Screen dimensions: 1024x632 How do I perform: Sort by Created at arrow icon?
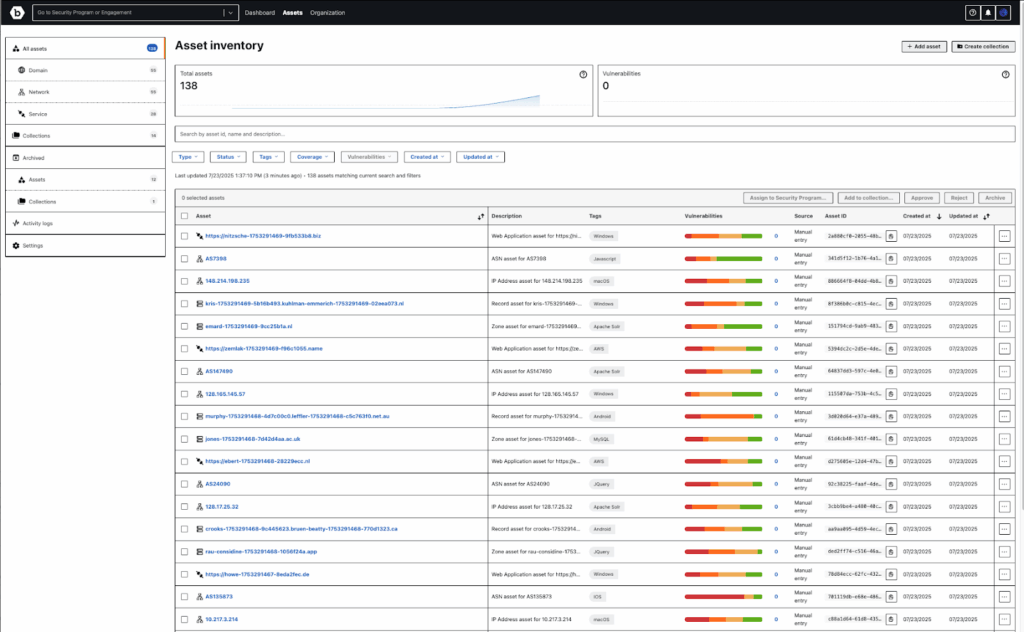(x=938, y=216)
